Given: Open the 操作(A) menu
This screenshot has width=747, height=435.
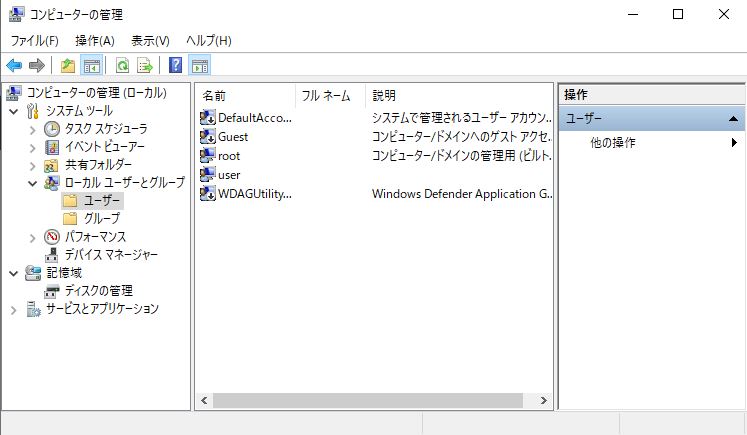Looking at the screenshot, I should (x=95, y=40).
